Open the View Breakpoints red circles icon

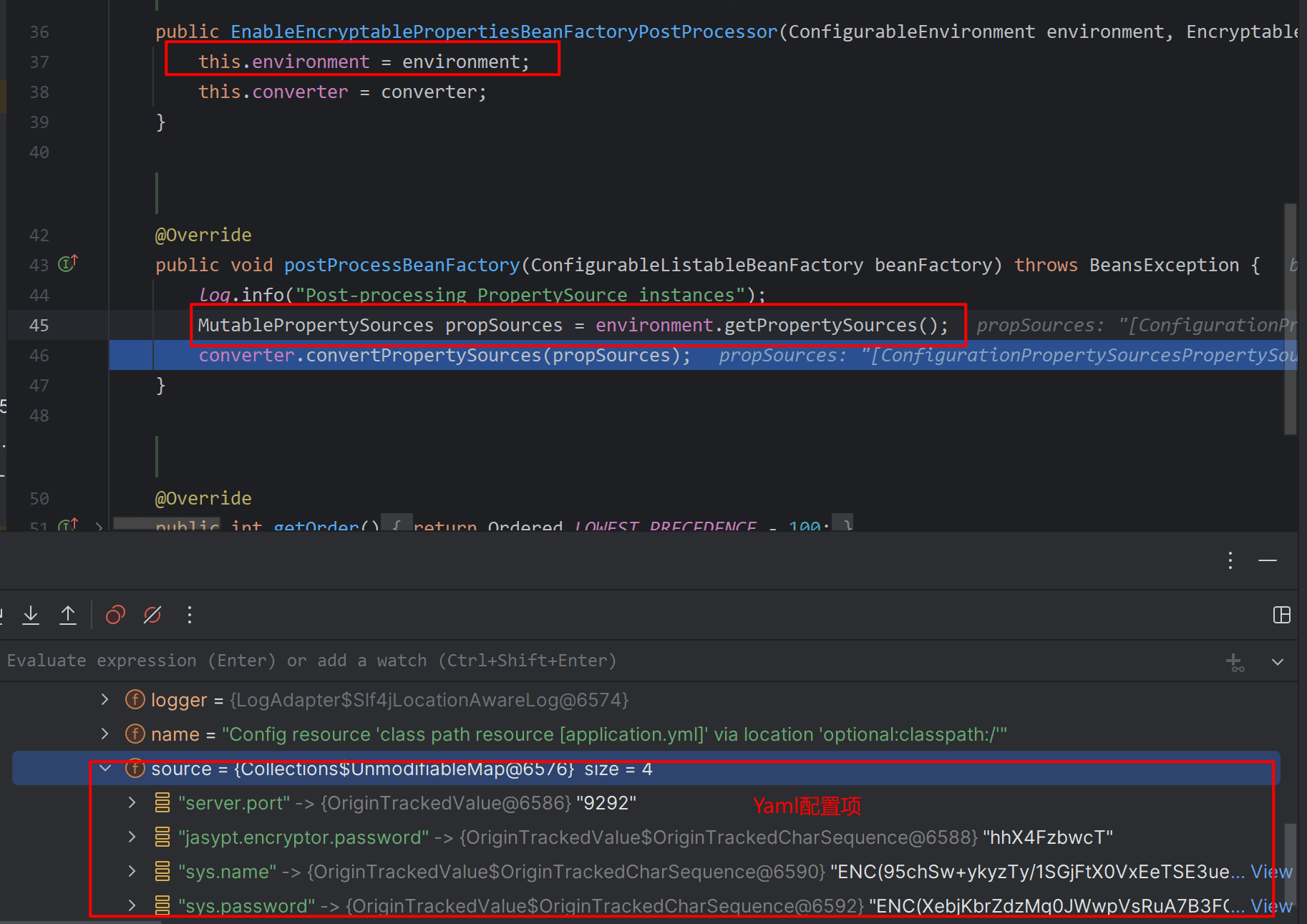pyautogui.click(x=115, y=615)
